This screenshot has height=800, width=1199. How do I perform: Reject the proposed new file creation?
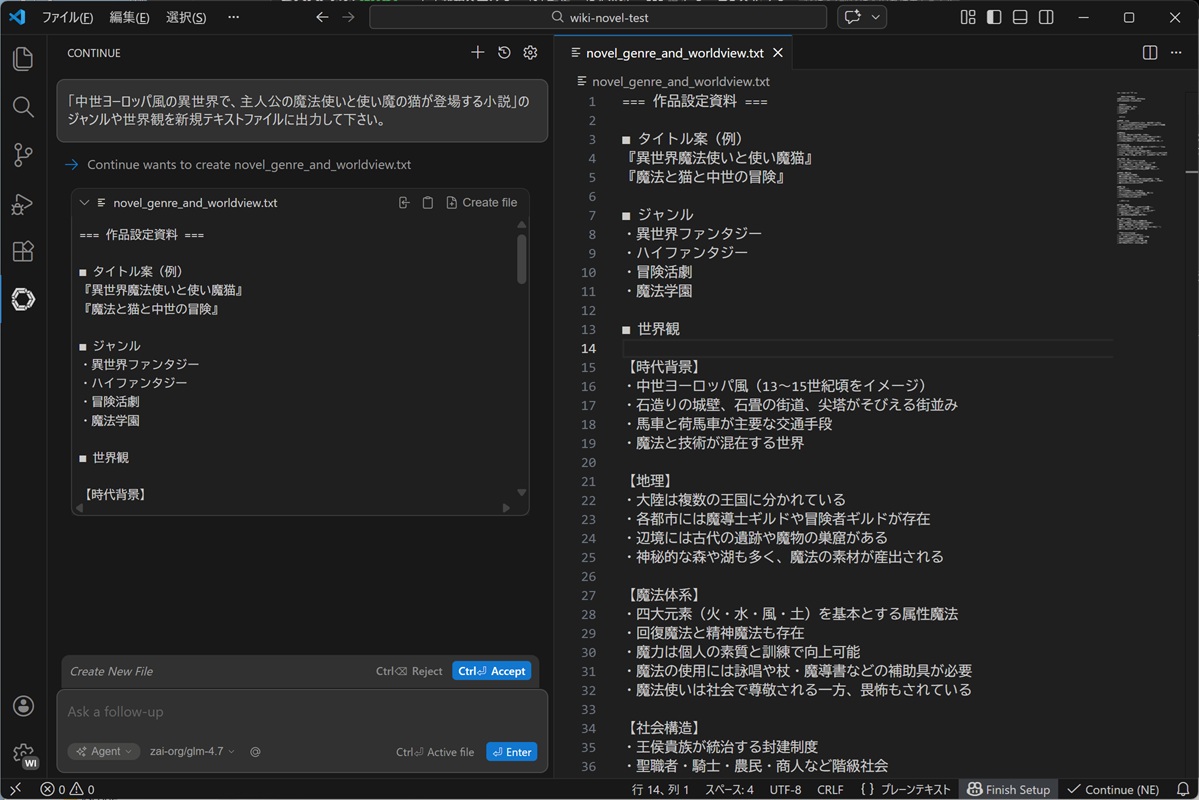[x=409, y=671]
